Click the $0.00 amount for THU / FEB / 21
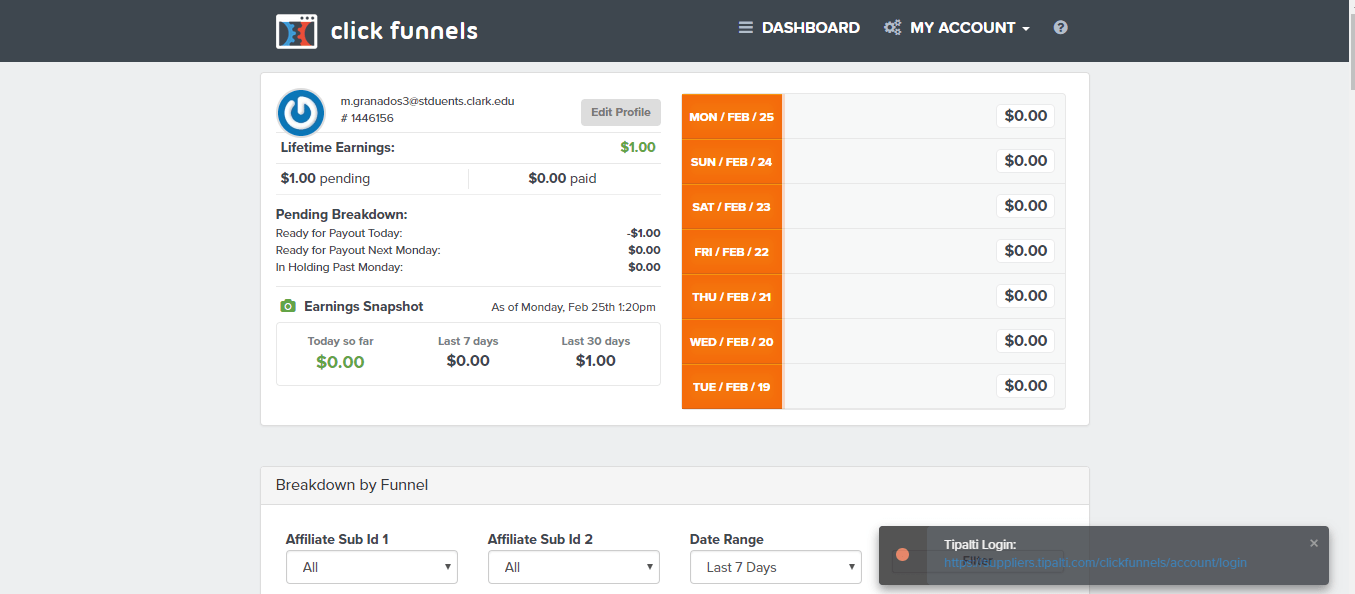The width and height of the screenshot is (1355, 594). coord(1026,296)
